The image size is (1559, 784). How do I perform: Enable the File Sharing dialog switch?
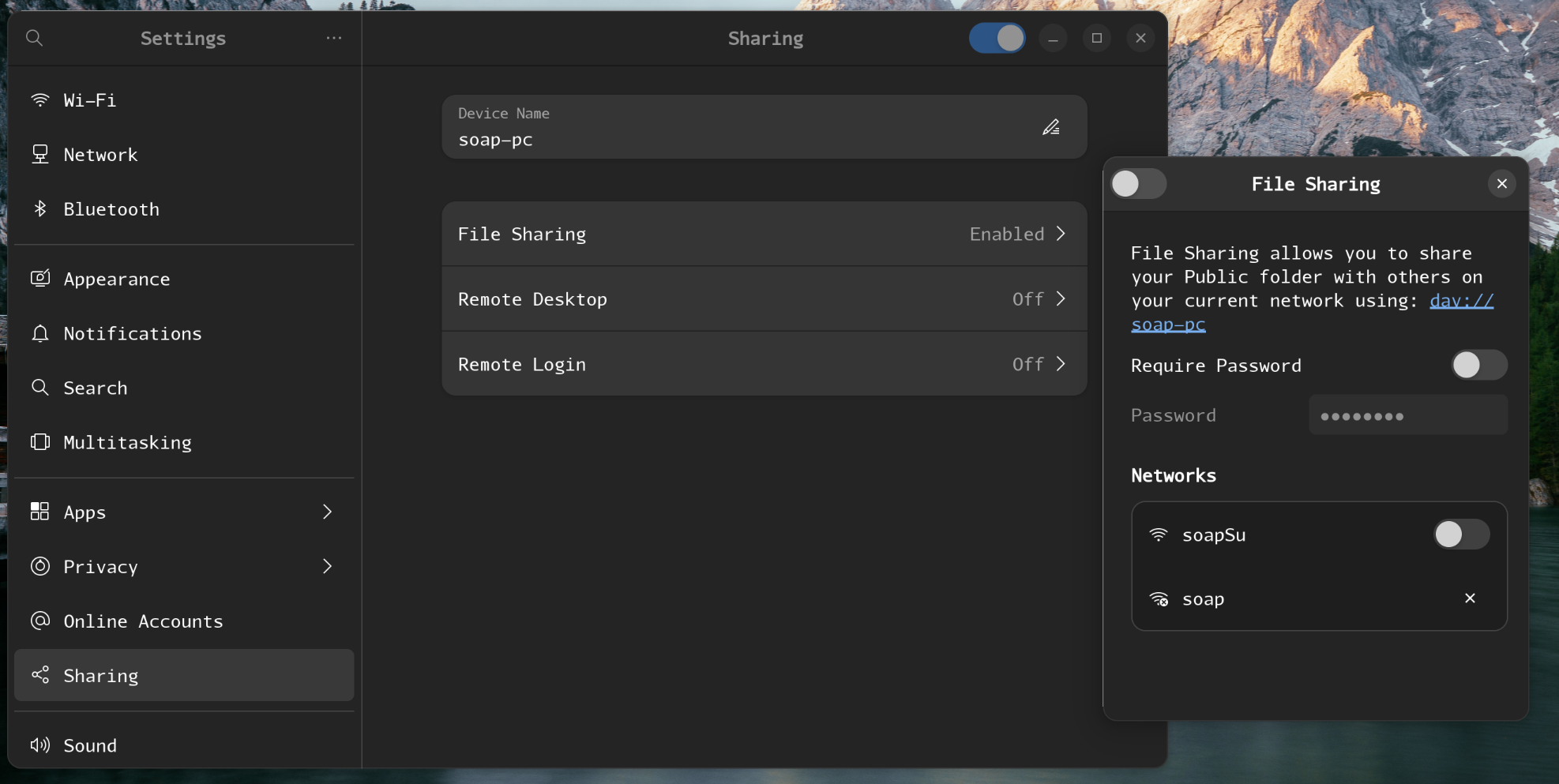click(1138, 184)
